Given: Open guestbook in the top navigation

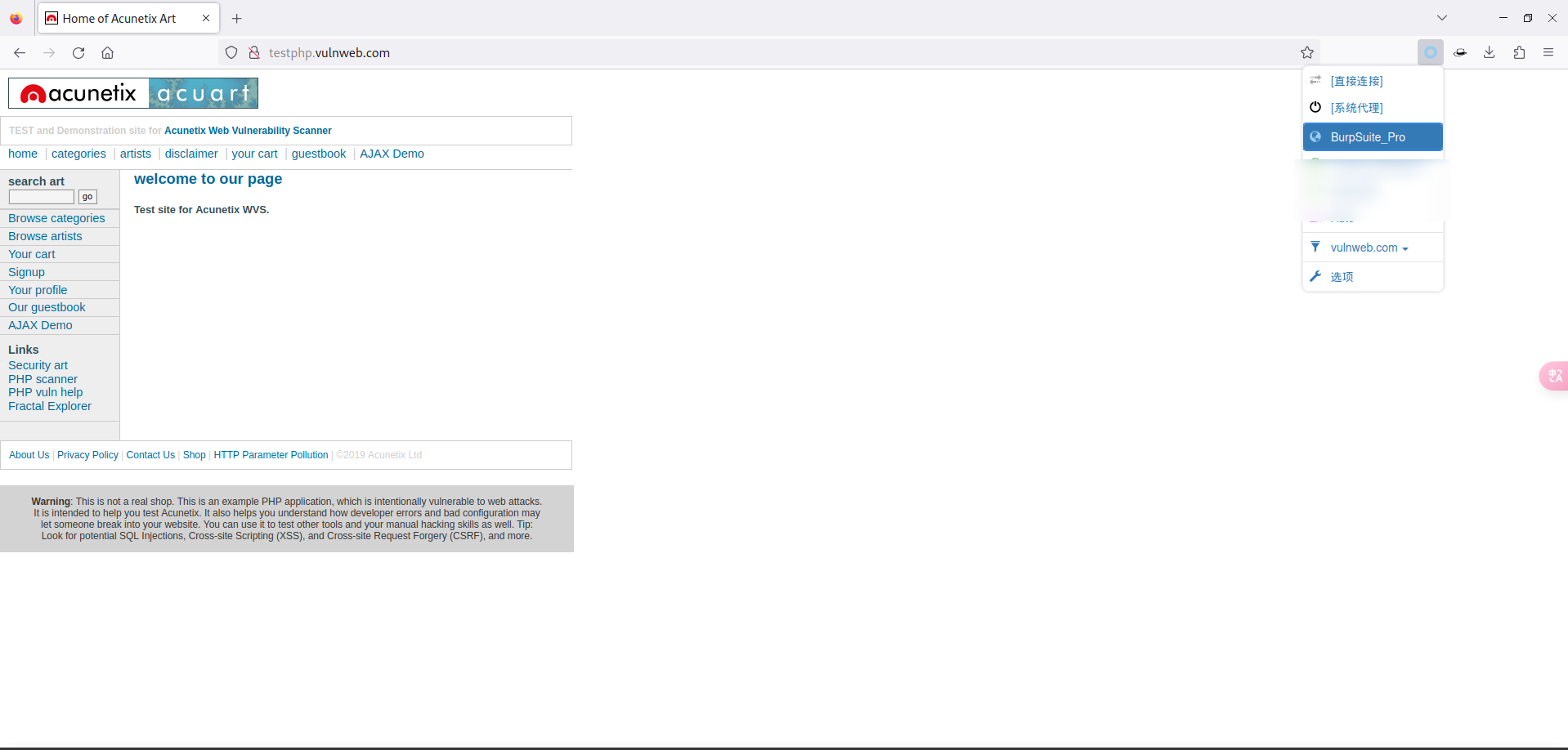Looking at the screenshot, I should point(319,154).
